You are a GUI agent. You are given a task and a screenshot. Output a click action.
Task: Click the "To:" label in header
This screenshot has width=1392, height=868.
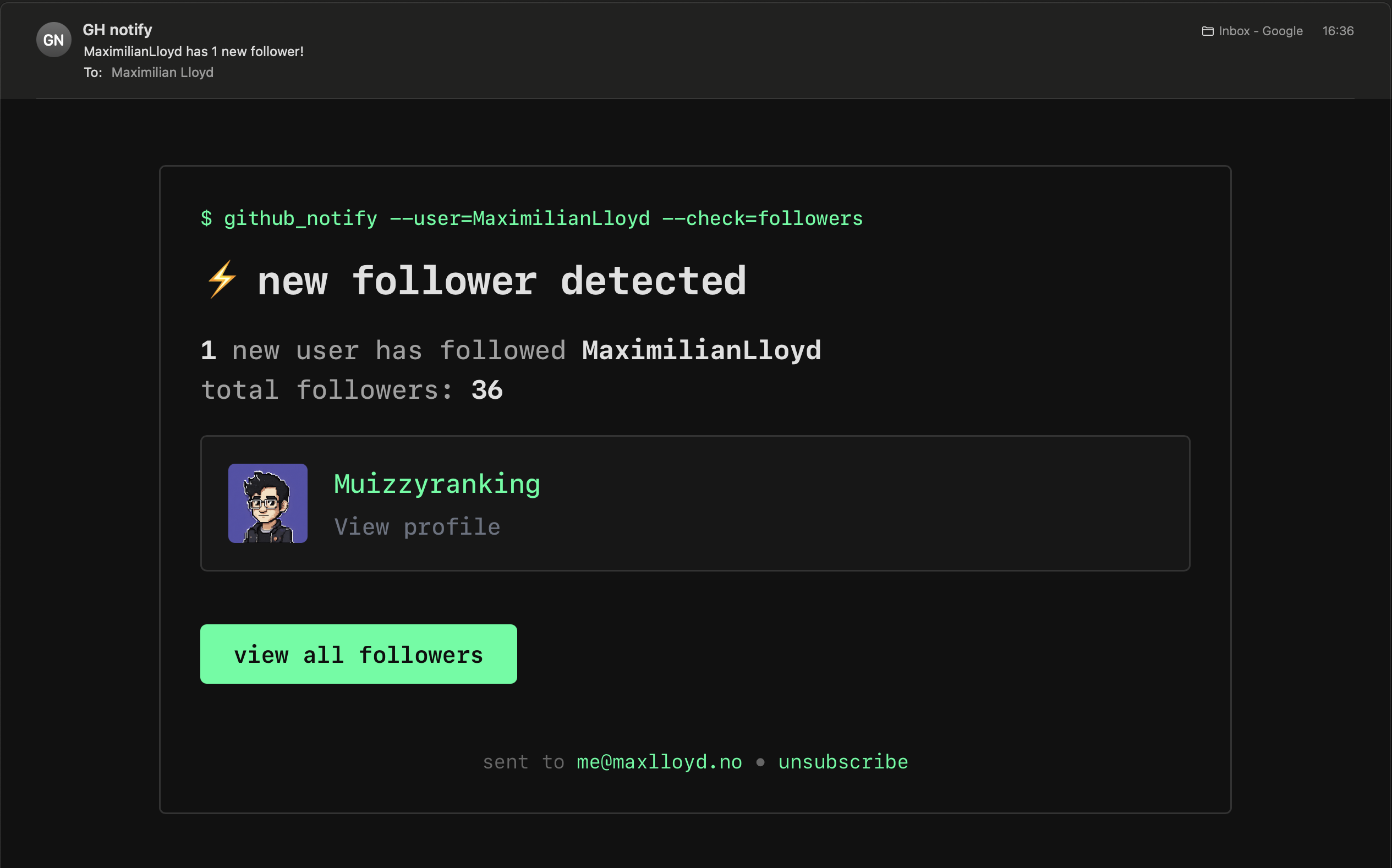(92, 73)
